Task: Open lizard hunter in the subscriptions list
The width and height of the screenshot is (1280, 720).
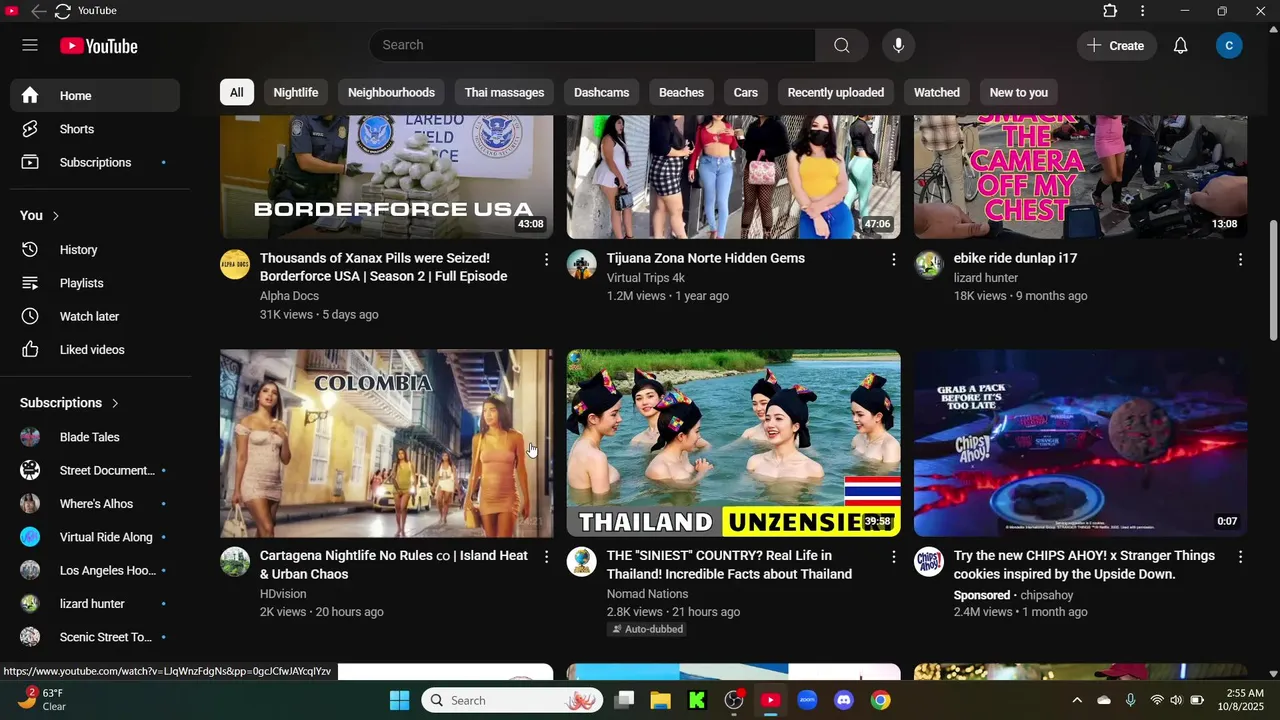Action: [95, 604]
